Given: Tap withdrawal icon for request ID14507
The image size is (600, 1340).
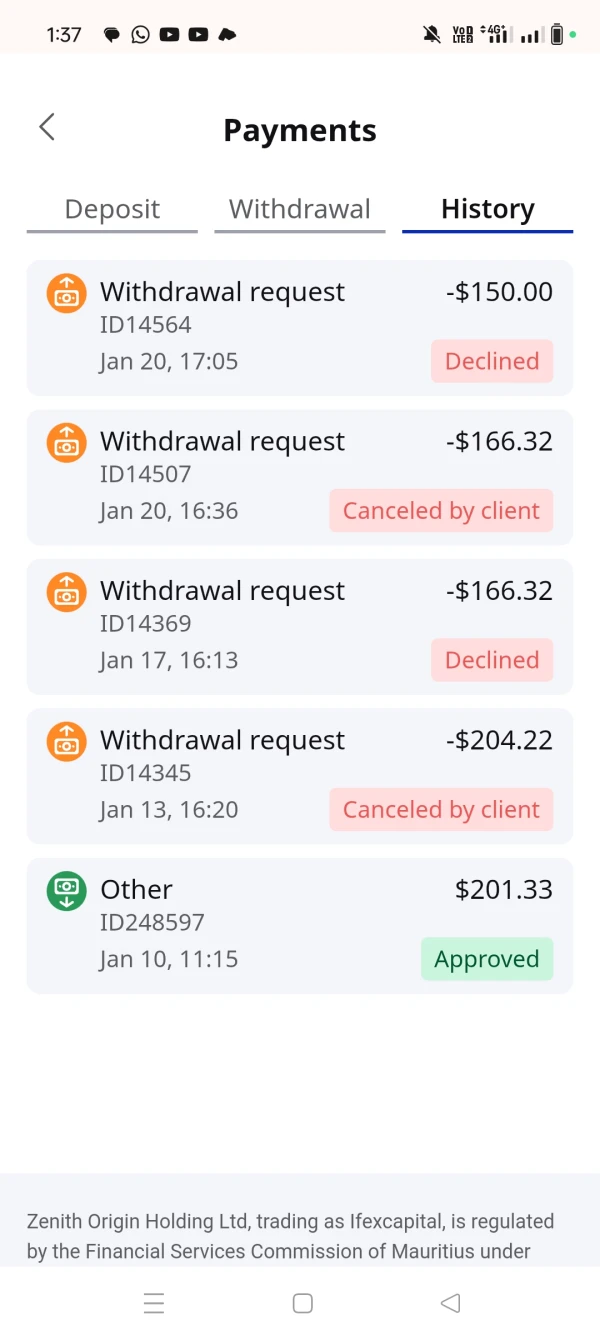Looking at the screenshot, I should (x=66, y=442).
